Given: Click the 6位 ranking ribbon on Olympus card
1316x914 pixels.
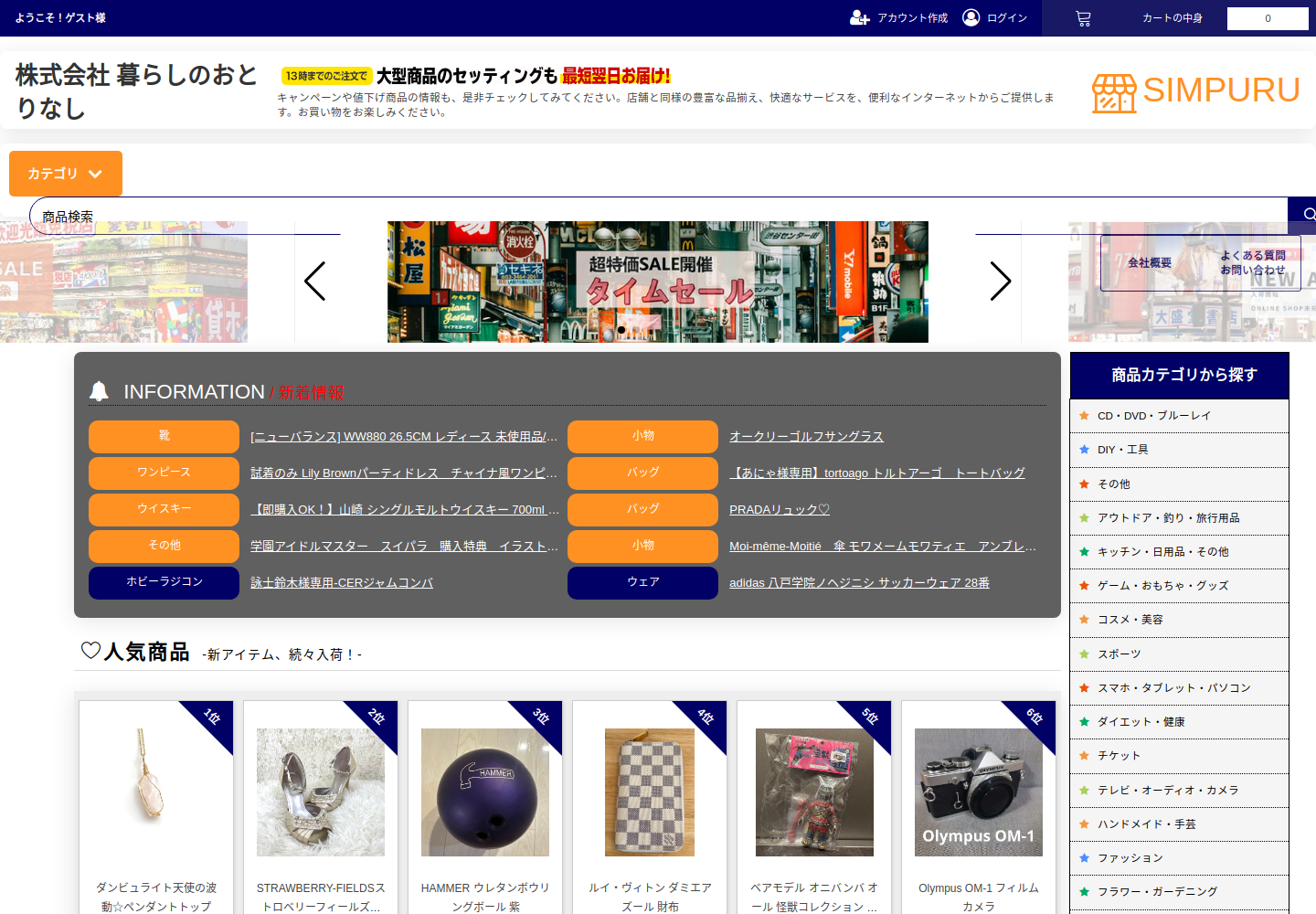Looking at the screenshot, I should [x=1035, y=717].
